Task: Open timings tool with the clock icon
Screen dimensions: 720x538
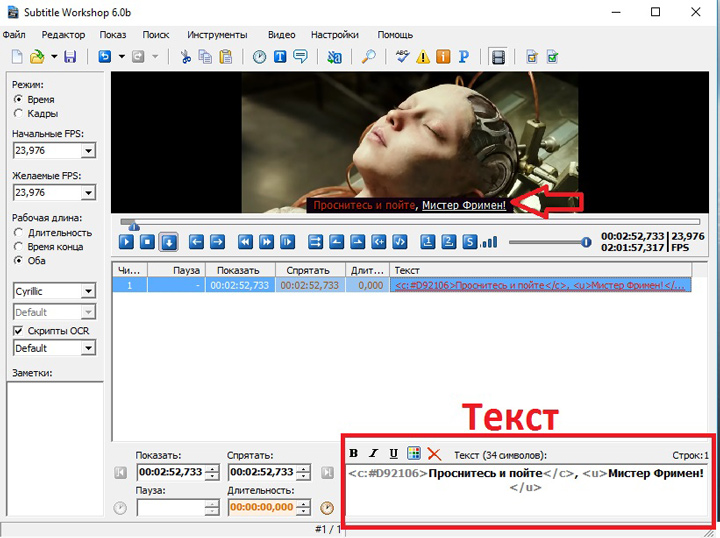Action: point(259,57)
